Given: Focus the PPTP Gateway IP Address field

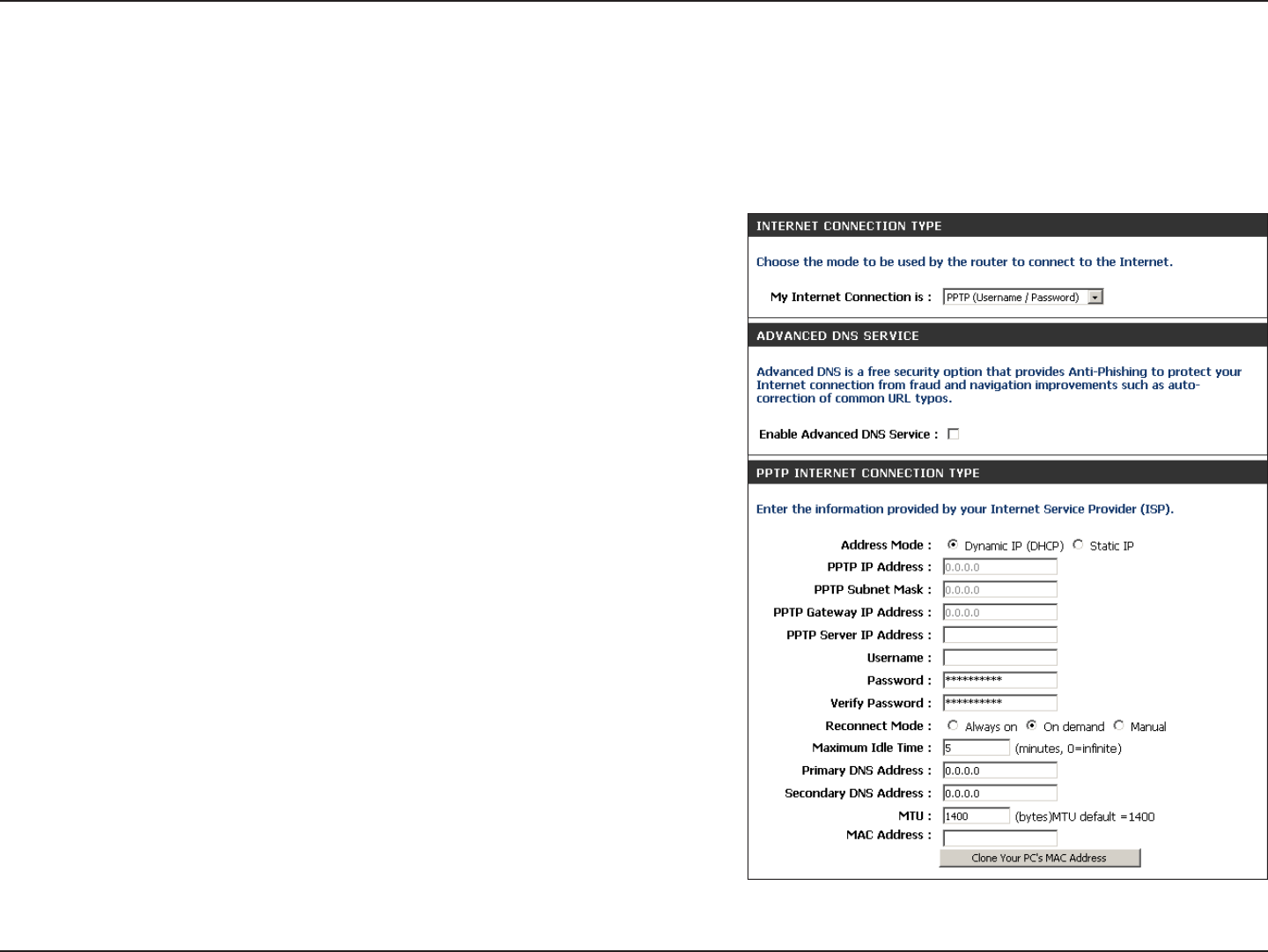Looking at the screenshot, I should 1000,613.
